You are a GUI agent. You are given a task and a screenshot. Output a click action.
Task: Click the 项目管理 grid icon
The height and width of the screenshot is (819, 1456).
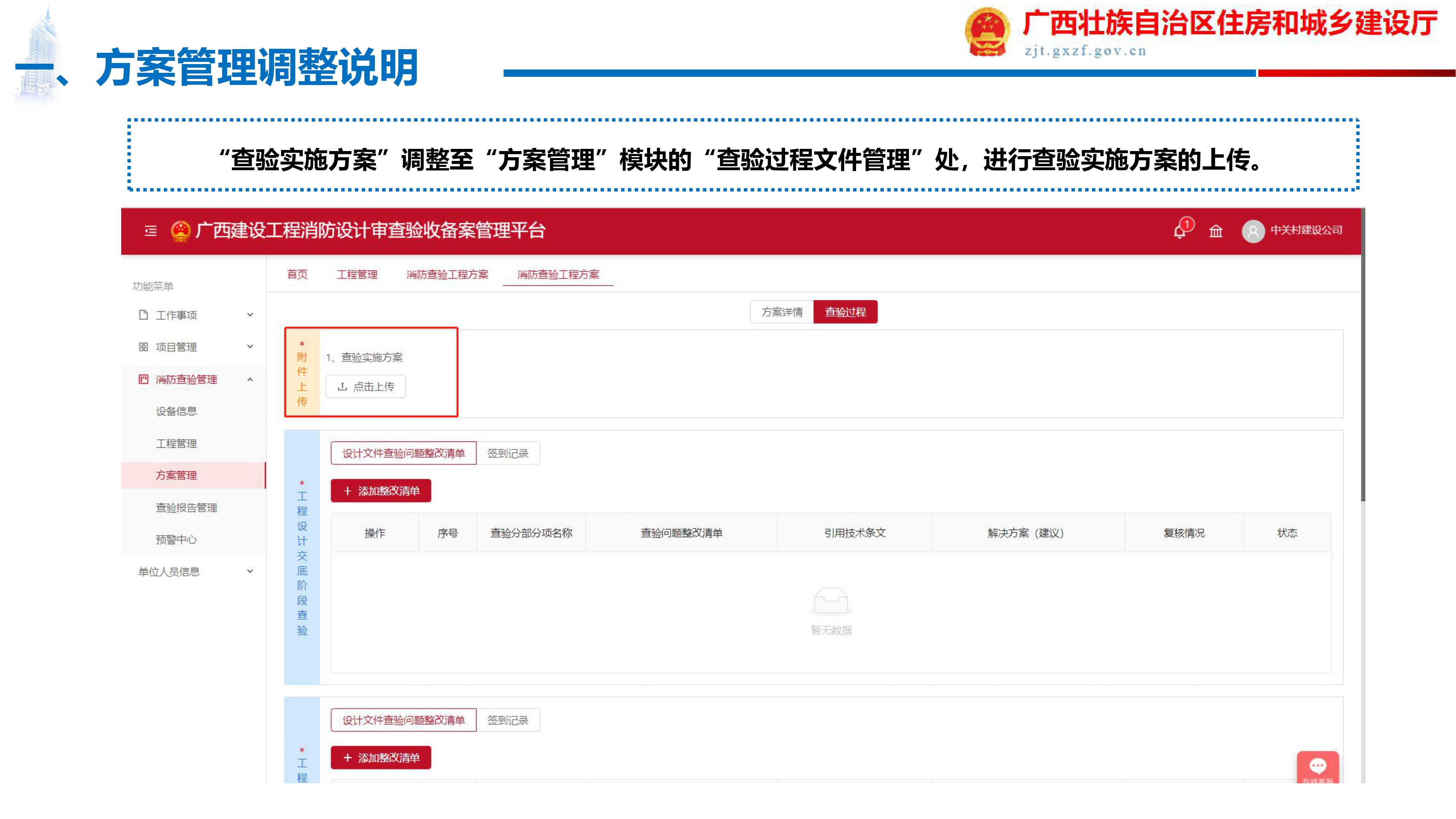(x=143, y=347)
